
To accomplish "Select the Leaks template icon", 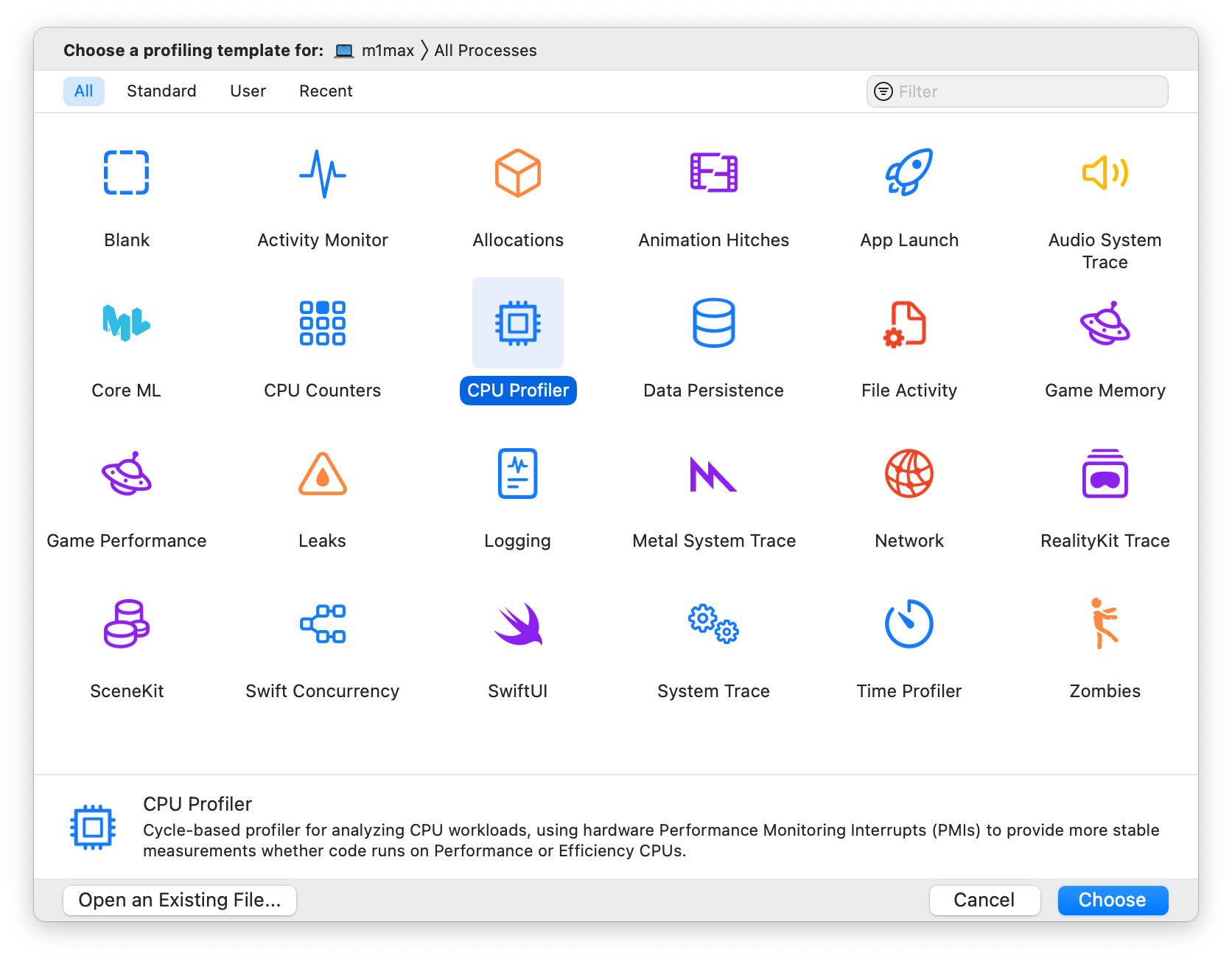I will [x=322, y=473].
